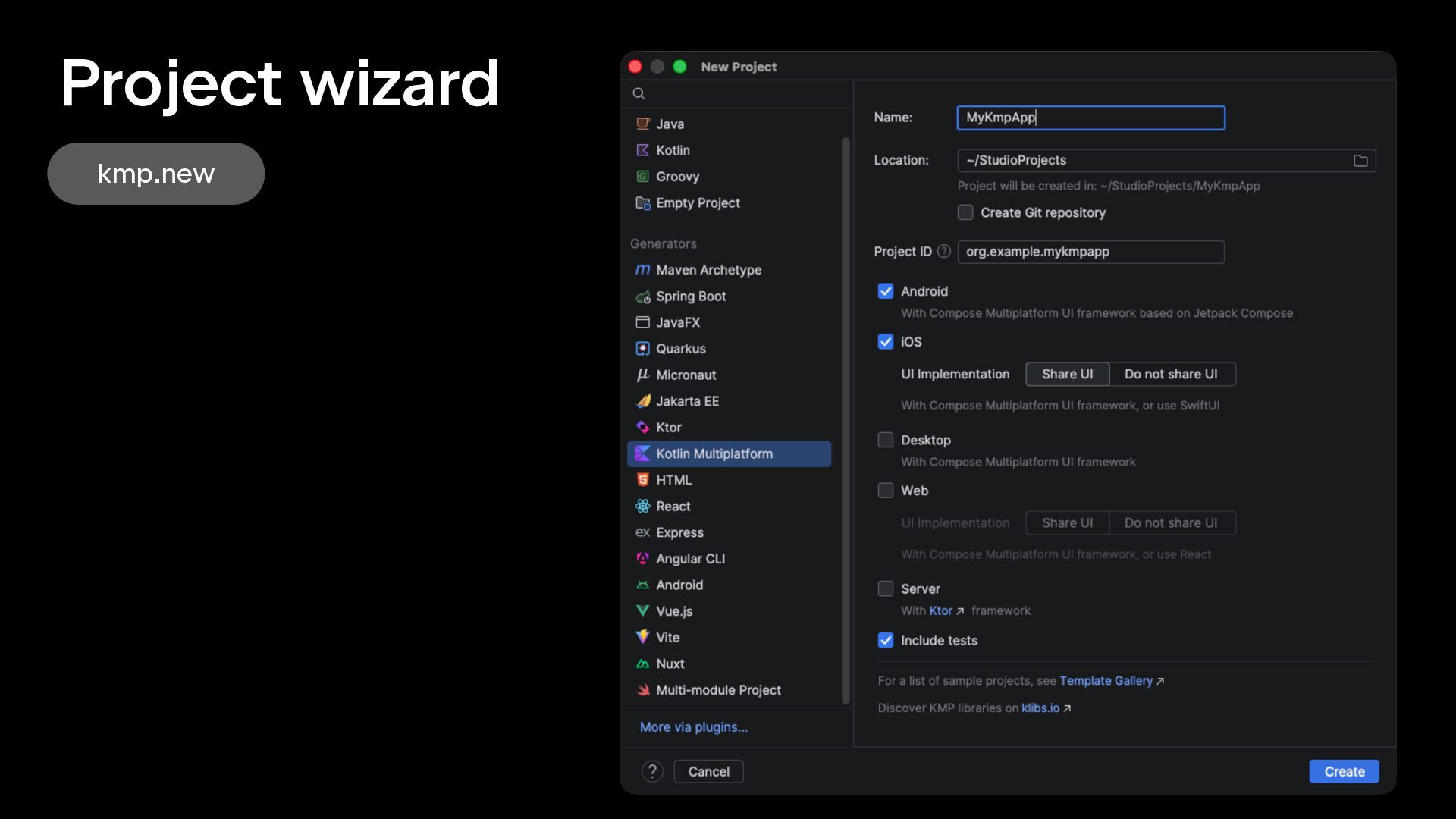Select iOS Do not share UI option

coord(1172,375)
